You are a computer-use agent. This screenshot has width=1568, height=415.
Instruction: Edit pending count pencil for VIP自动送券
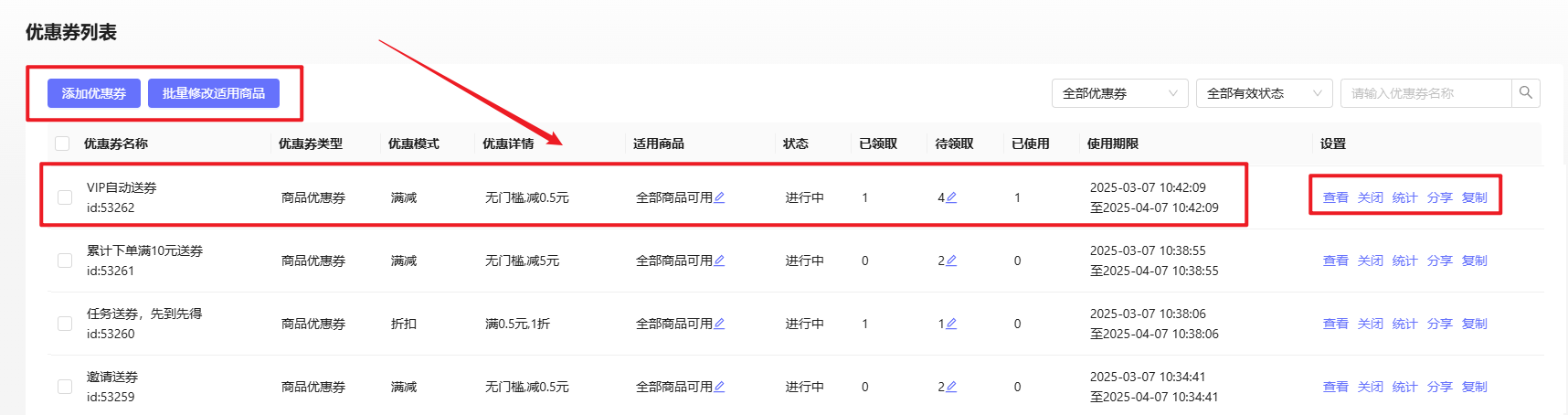pos(951,197)
